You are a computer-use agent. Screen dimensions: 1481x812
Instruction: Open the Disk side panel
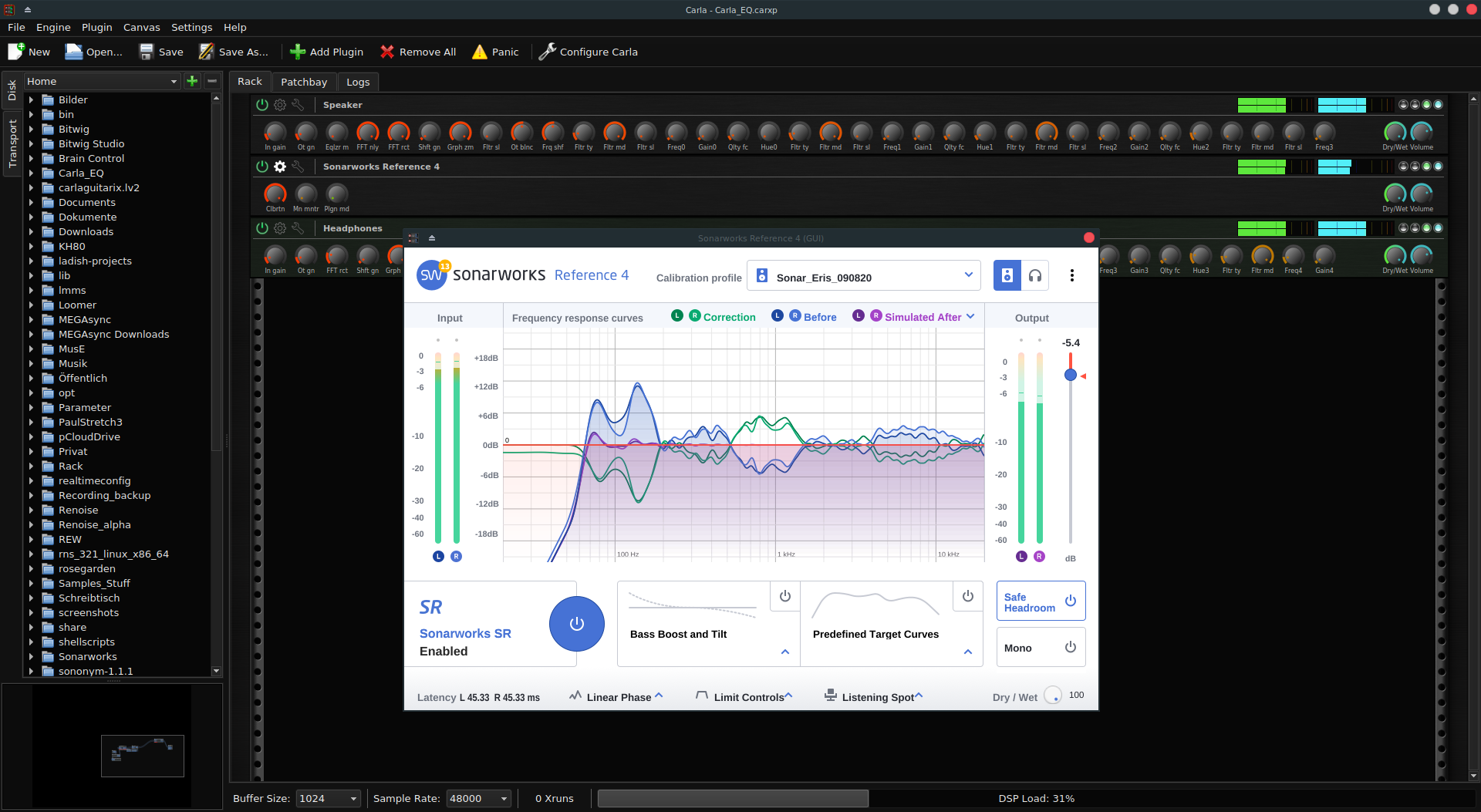click(x=12, y=91)
